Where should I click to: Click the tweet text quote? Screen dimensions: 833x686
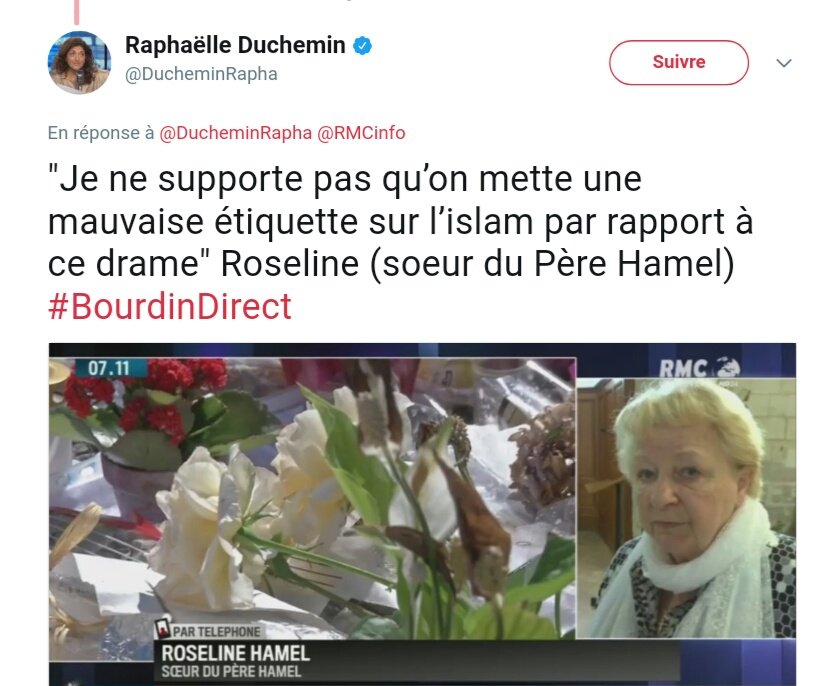coord(401,221)
